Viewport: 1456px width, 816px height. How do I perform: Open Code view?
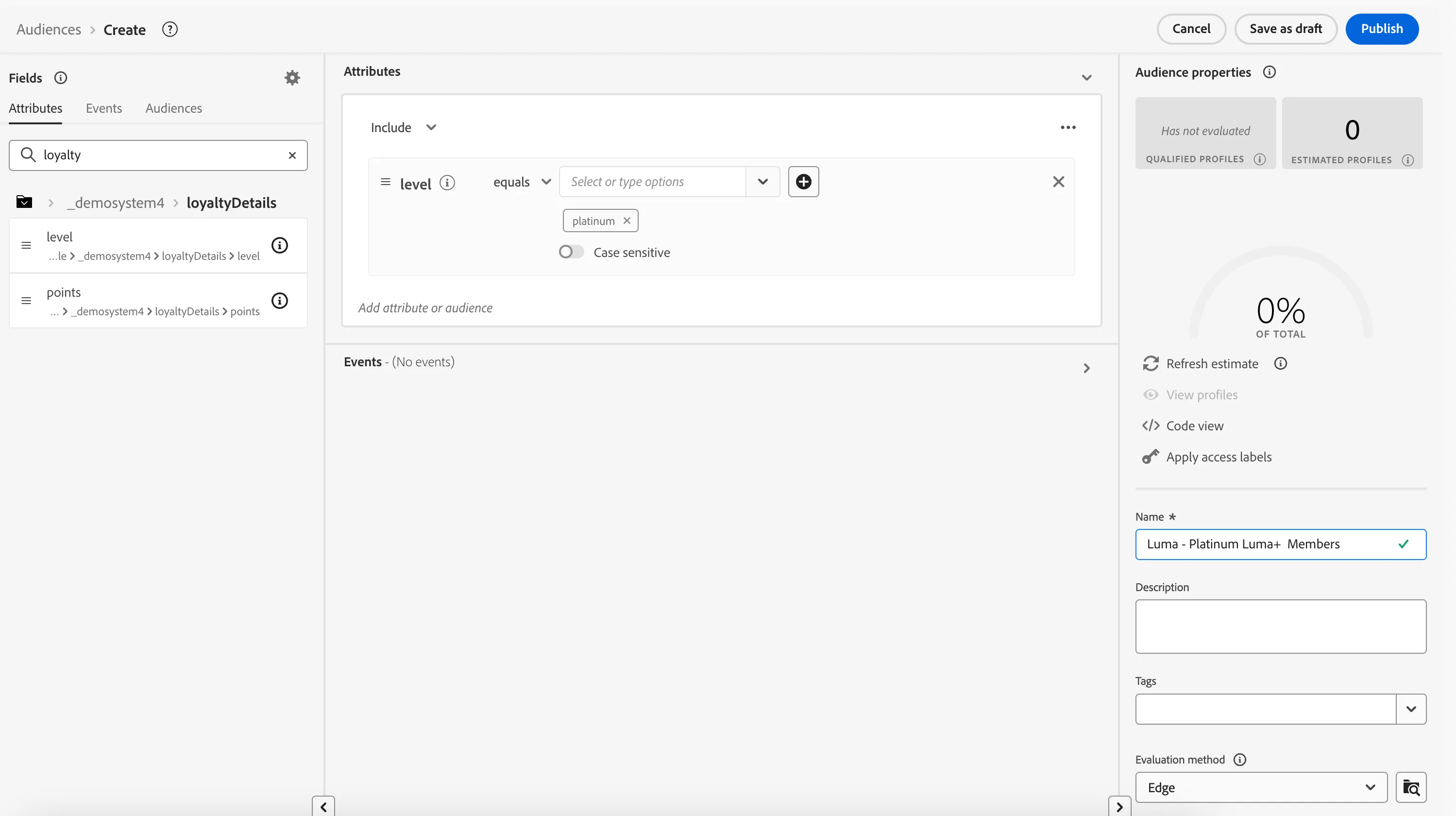(1183, 425)
